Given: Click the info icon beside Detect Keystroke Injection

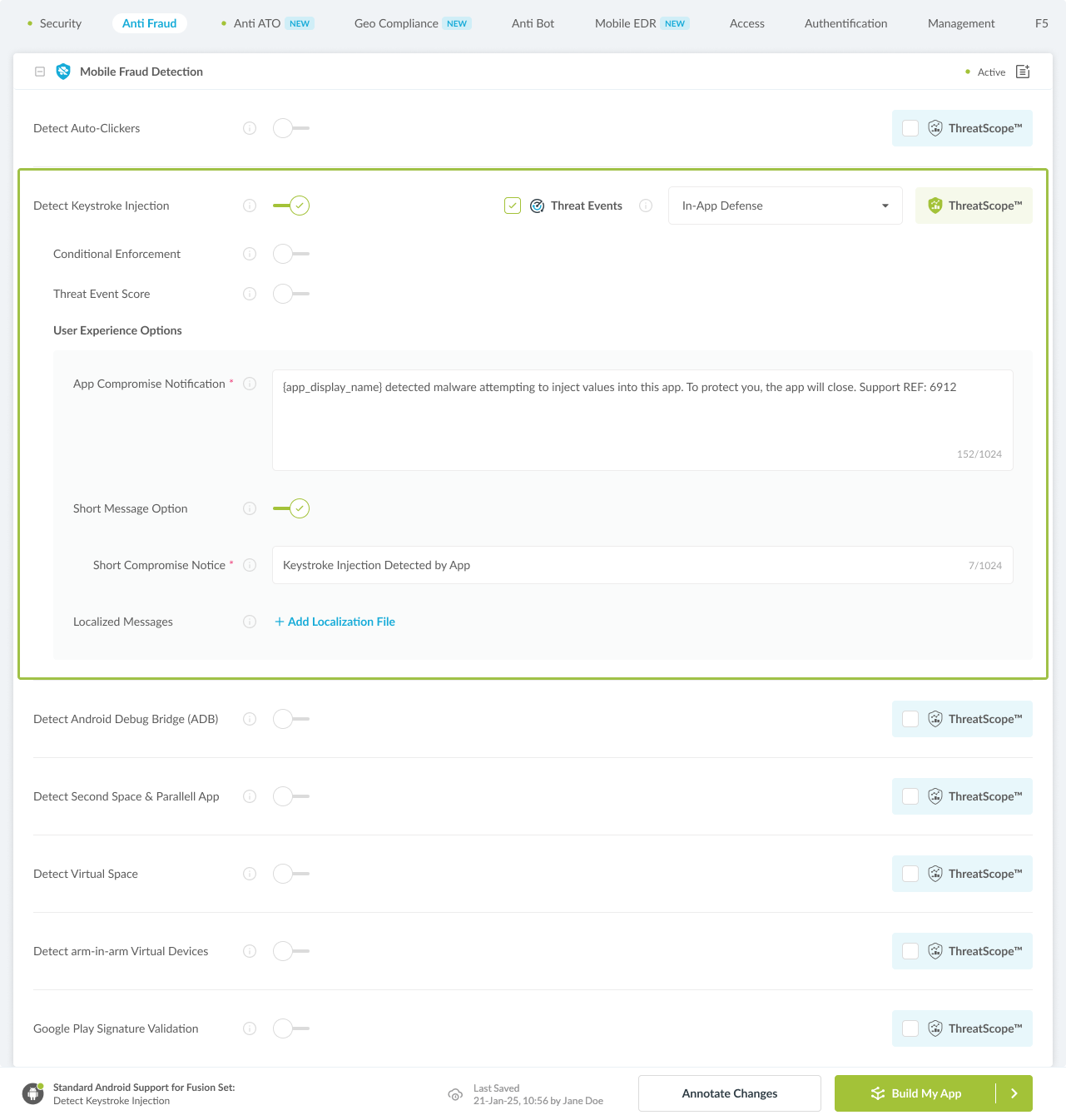Looking at the screenshot, I should (249, 206).
